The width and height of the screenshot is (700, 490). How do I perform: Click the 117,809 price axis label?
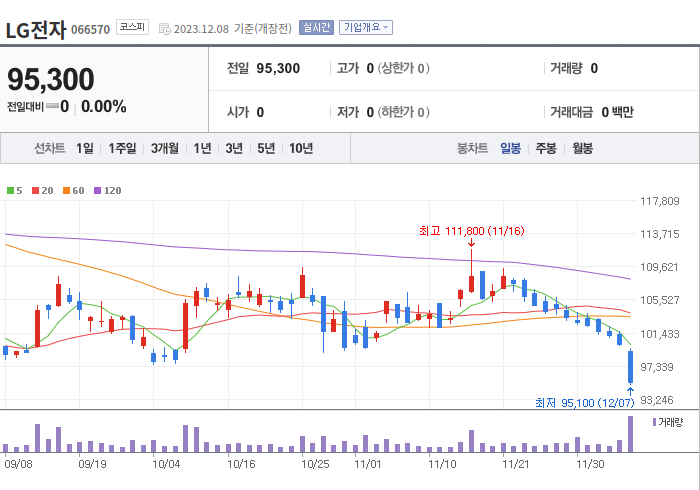pyautogui.click(x=659, y=201)
